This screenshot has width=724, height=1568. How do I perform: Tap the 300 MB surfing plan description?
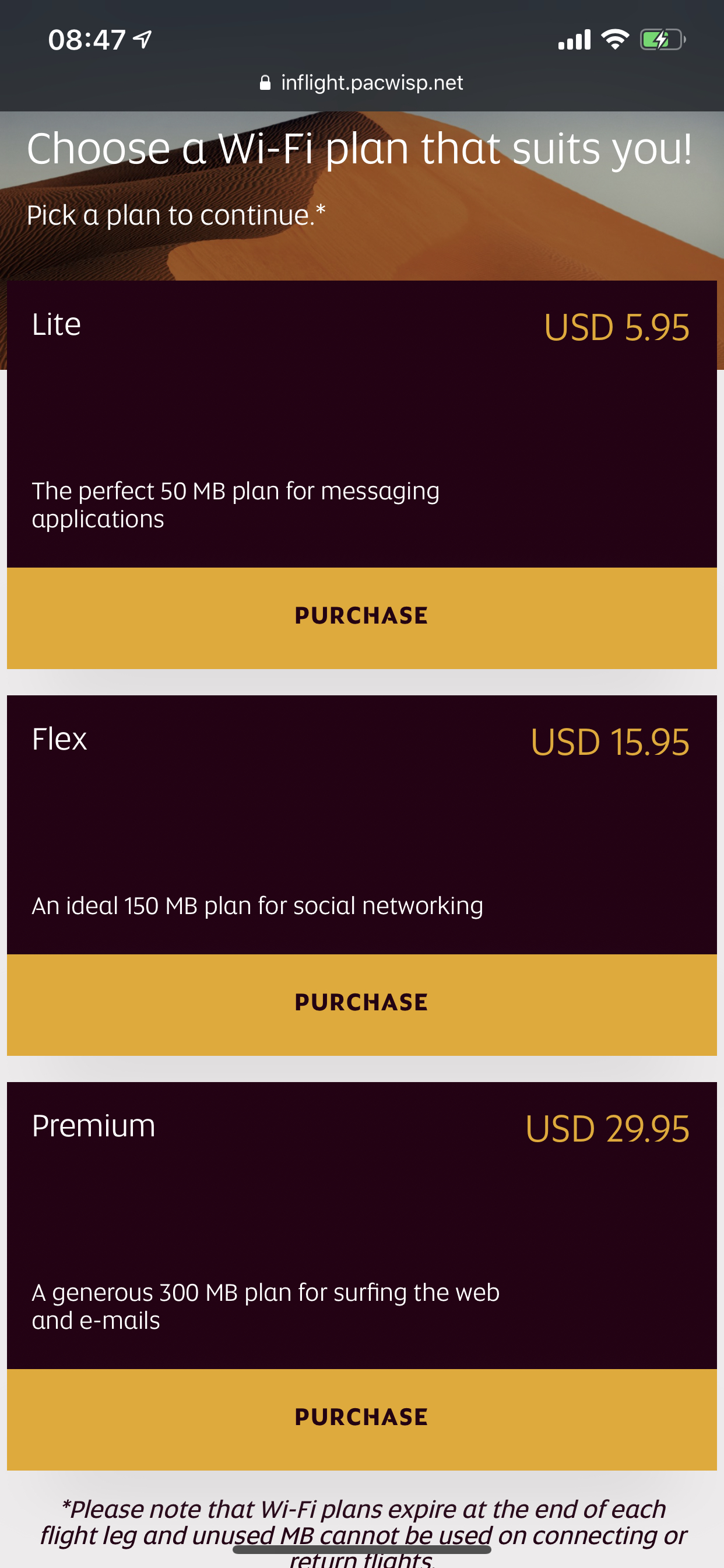pos(266,1305)
